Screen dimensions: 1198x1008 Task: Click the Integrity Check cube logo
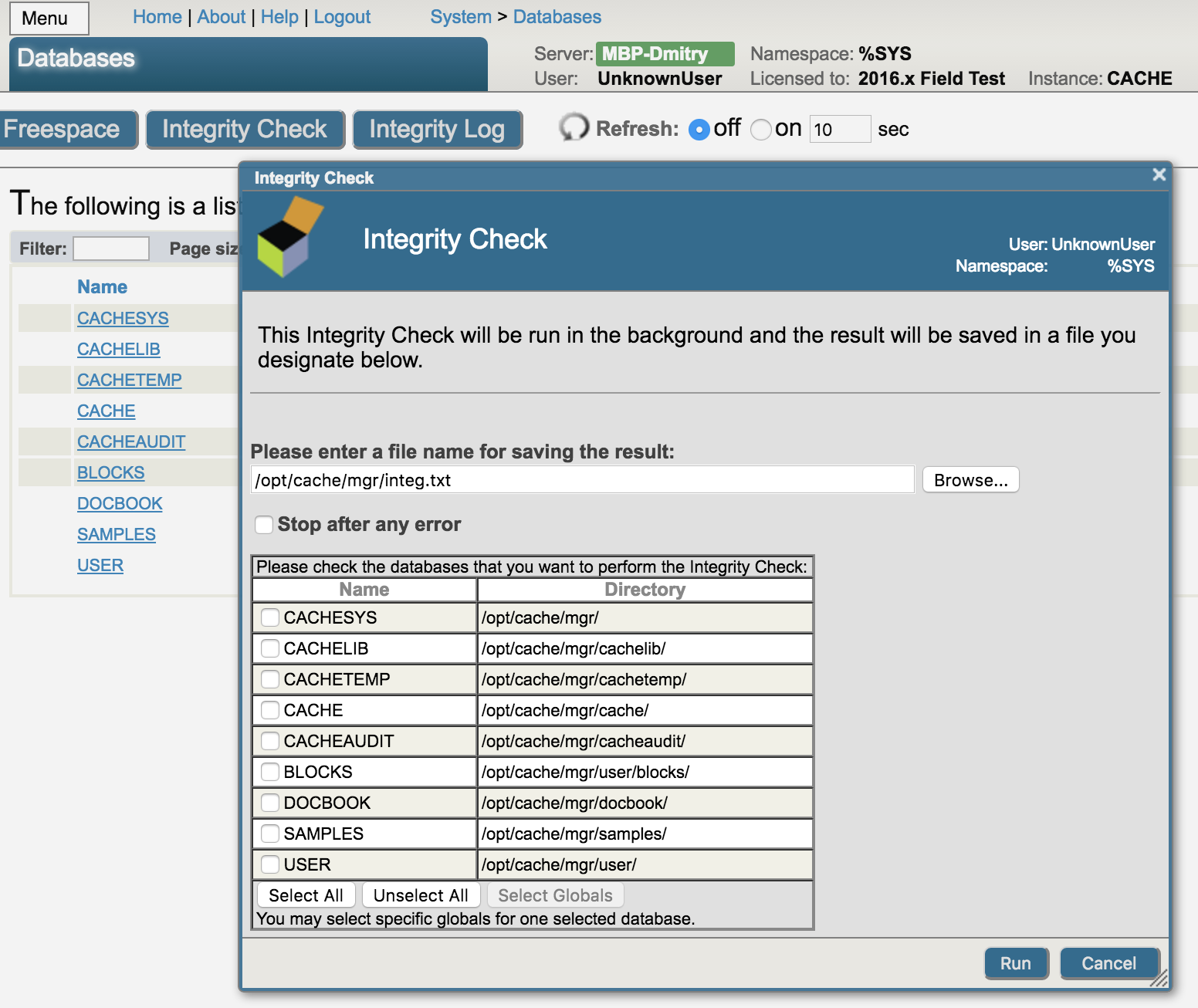(289, 238)
